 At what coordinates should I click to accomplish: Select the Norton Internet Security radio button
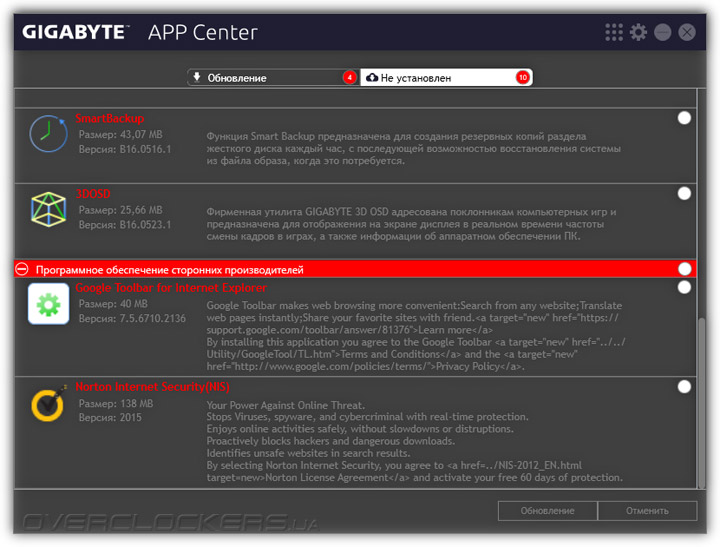tap(684, 387)
